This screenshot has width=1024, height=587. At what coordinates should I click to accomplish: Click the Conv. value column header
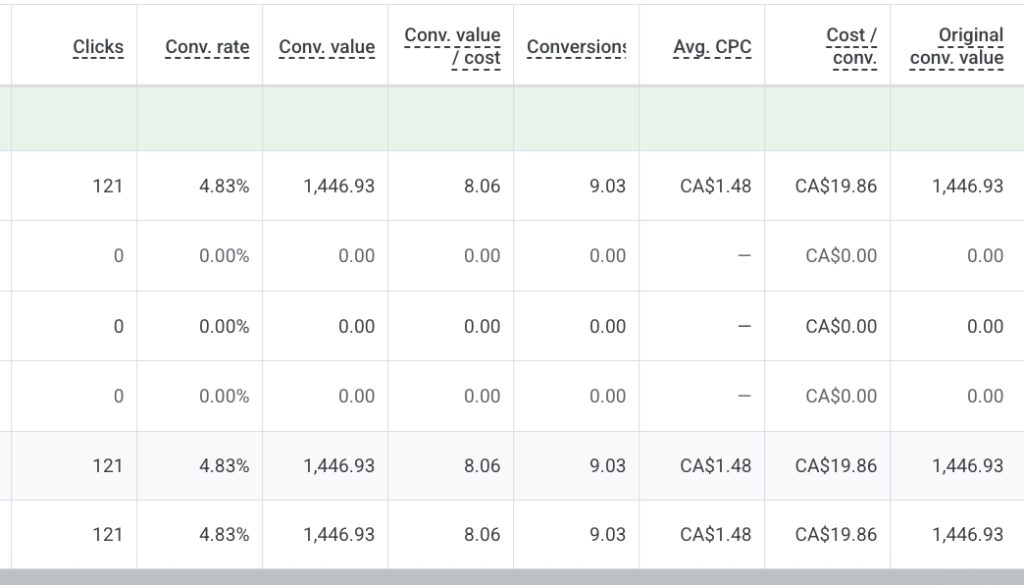(327, 47)
